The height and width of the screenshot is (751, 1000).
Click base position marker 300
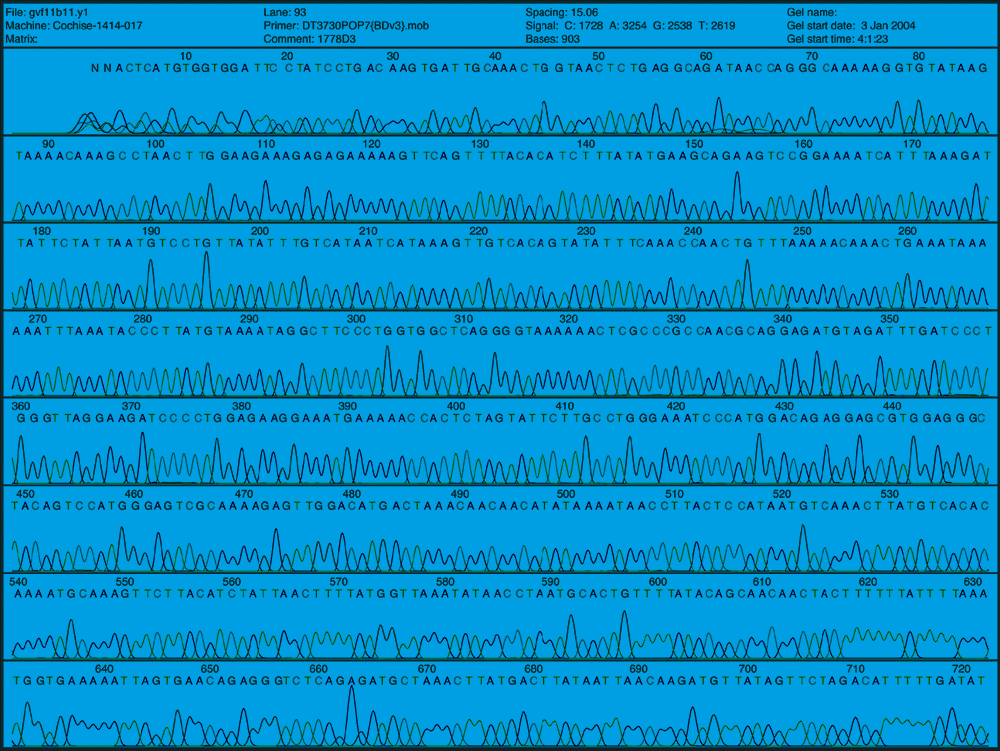355,319
